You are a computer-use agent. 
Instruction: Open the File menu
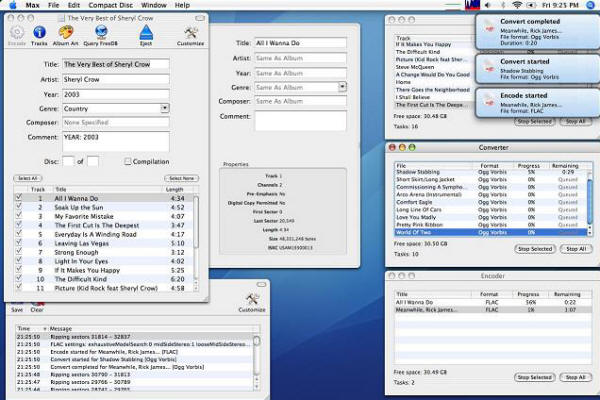coord(54,5)
